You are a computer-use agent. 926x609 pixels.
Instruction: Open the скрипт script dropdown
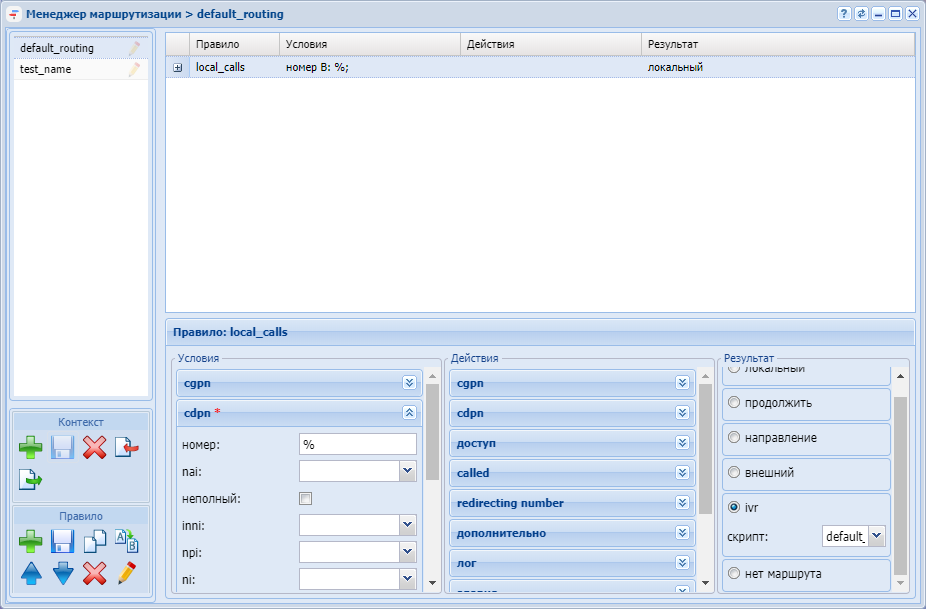(877, 536)
